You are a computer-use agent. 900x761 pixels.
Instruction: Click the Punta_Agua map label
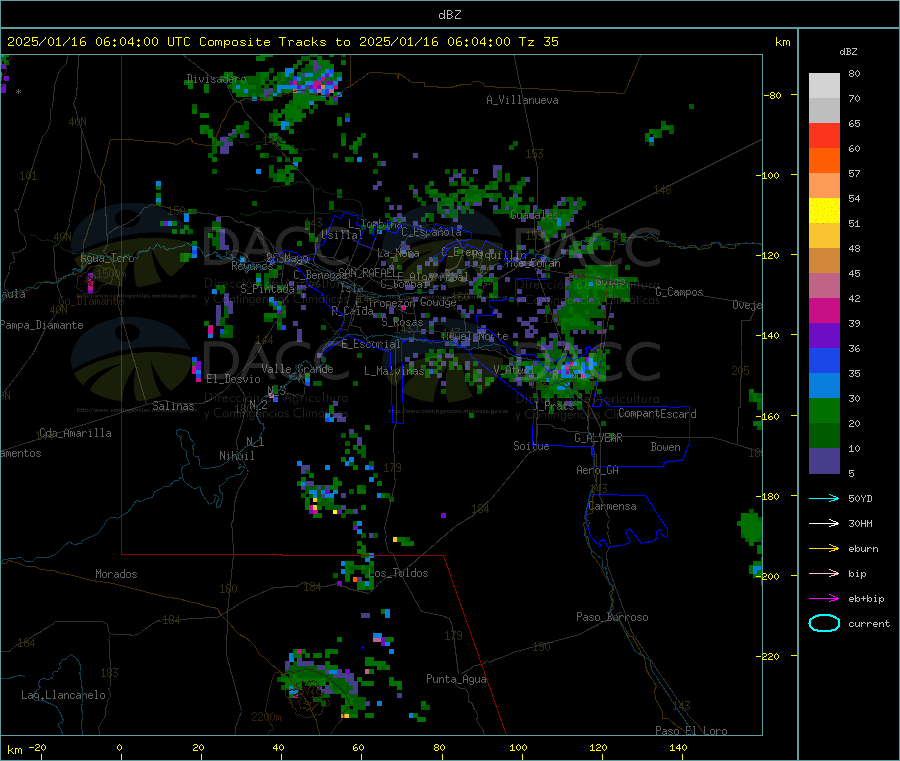[456, 680]
